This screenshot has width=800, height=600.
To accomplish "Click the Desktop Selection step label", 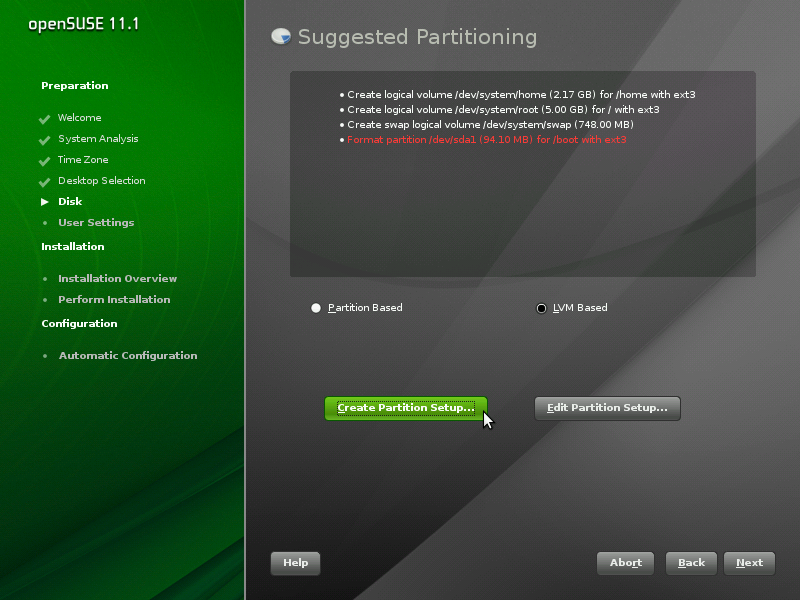I will coord(102,181).
